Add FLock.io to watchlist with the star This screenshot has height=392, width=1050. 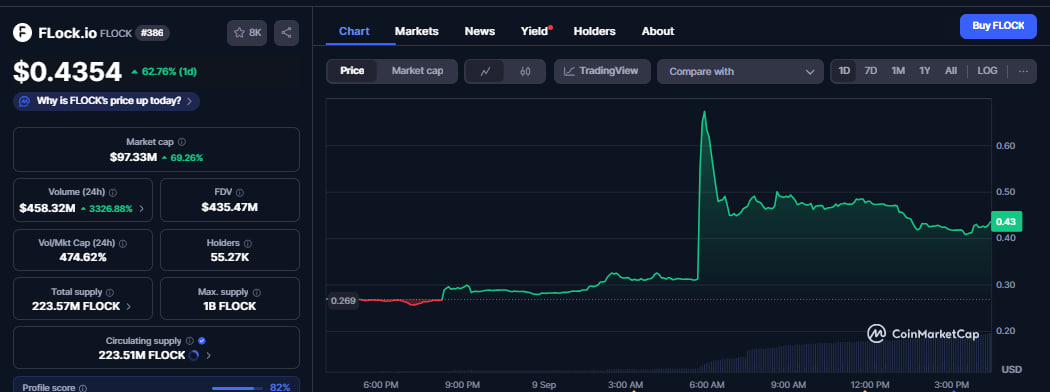click(247, 33)
